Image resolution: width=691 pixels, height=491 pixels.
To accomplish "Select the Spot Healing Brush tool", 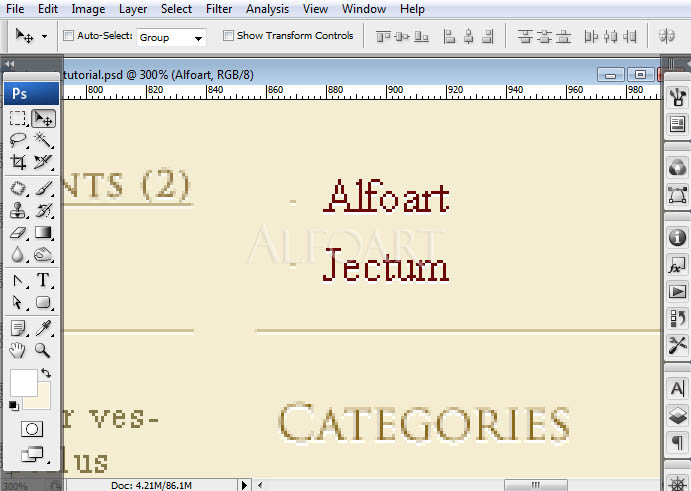I will tap(18, 188).
